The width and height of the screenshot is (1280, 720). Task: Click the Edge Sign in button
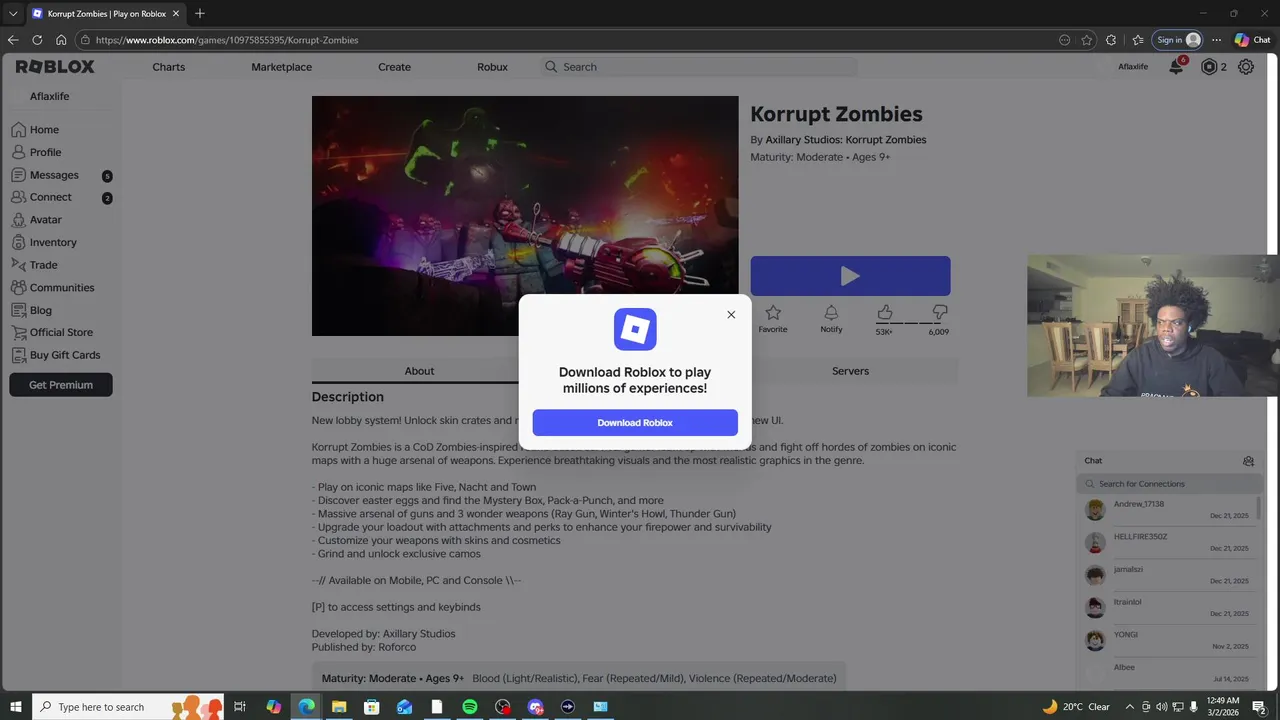tap(1177, 40)
